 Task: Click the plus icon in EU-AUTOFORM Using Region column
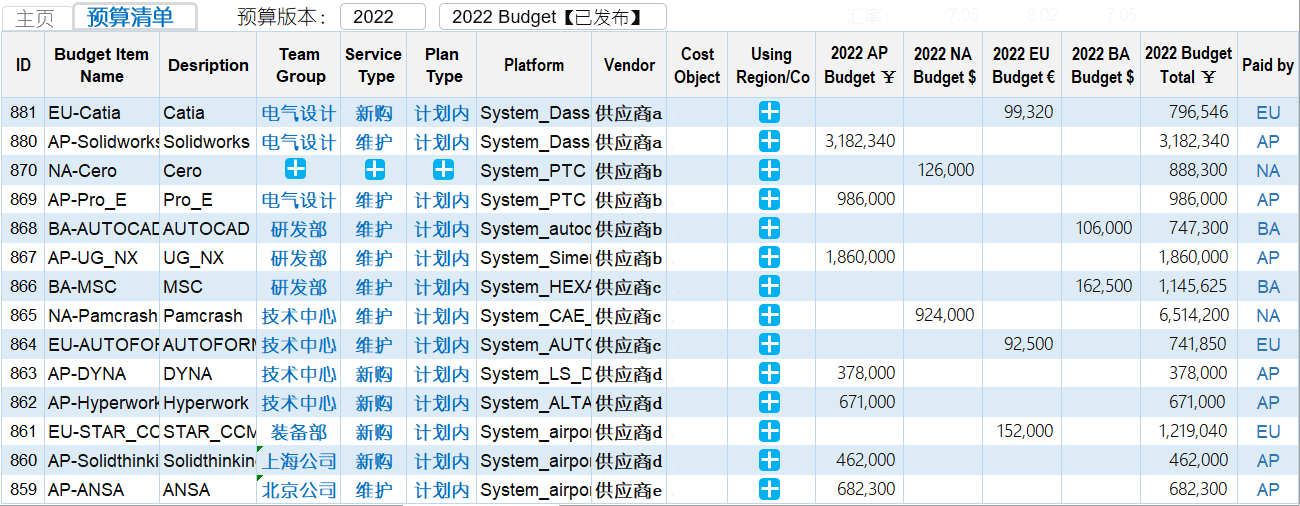point(769,345)
